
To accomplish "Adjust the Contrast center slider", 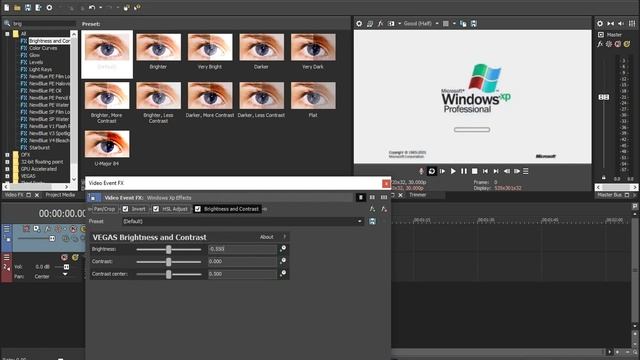I will pyautogui.click(x=169, y=274).
